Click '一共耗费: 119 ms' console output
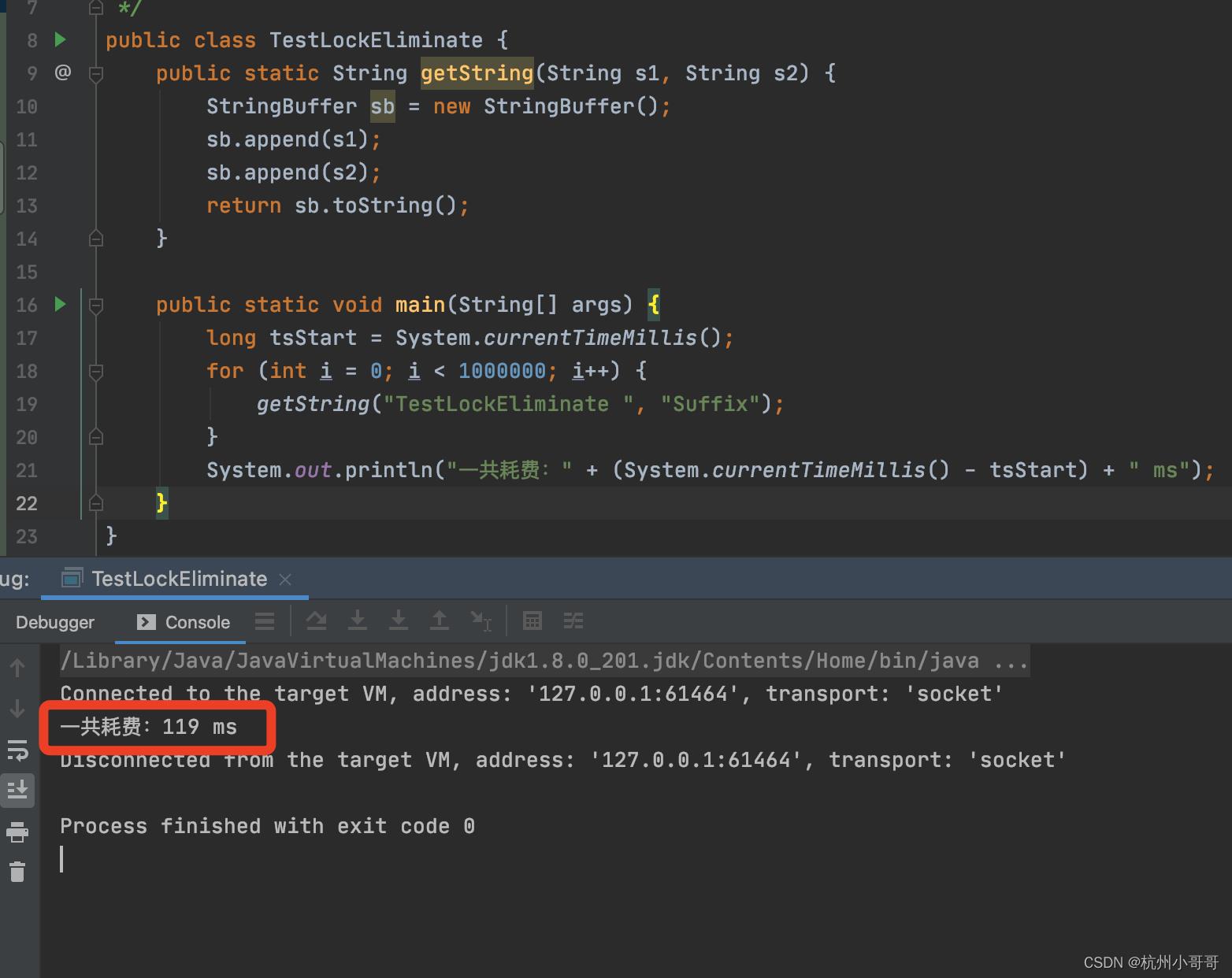Screen dimensions: 1232x978 [x=149, y=727]
